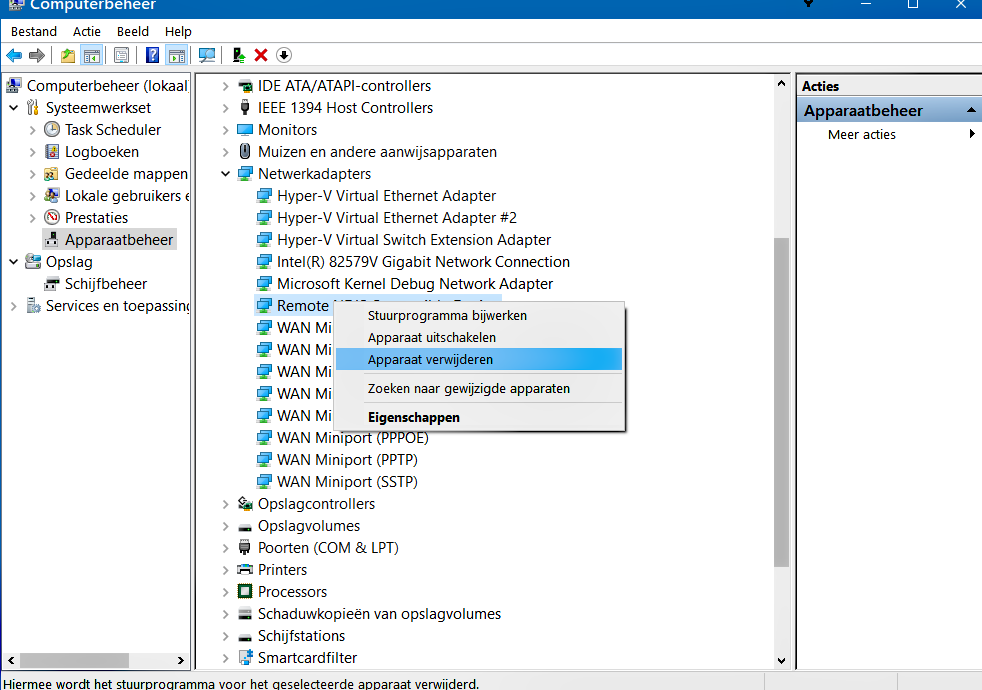Image resolution: width=982 pixels, height=690 pixels.
Task: Select Hyper-V Virtual Switch Extension Adapter
Action: (x=414, y=240)
